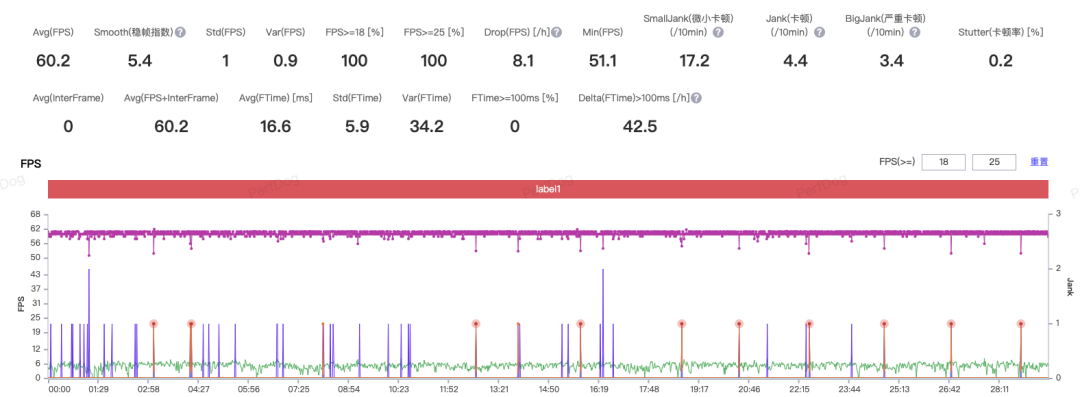This screenshot has width=1080, height=397.
Task: Open help icon beside Drop(FPS) [/h]
Action: pos(557,32)
